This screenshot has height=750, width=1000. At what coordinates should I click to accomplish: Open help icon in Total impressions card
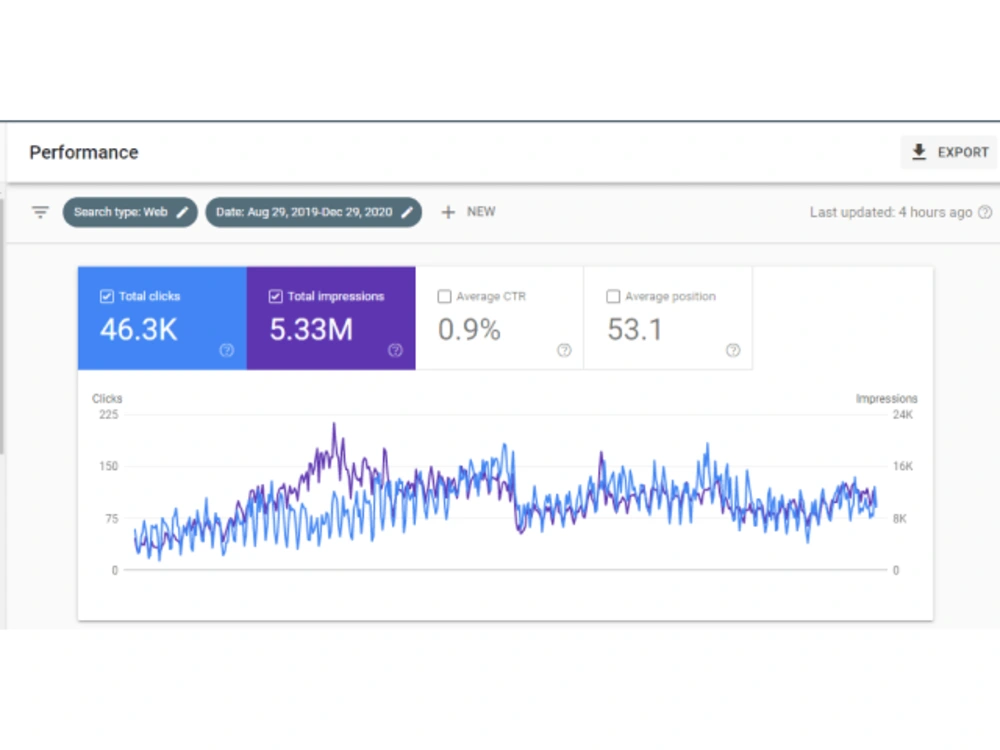point(395,349)
